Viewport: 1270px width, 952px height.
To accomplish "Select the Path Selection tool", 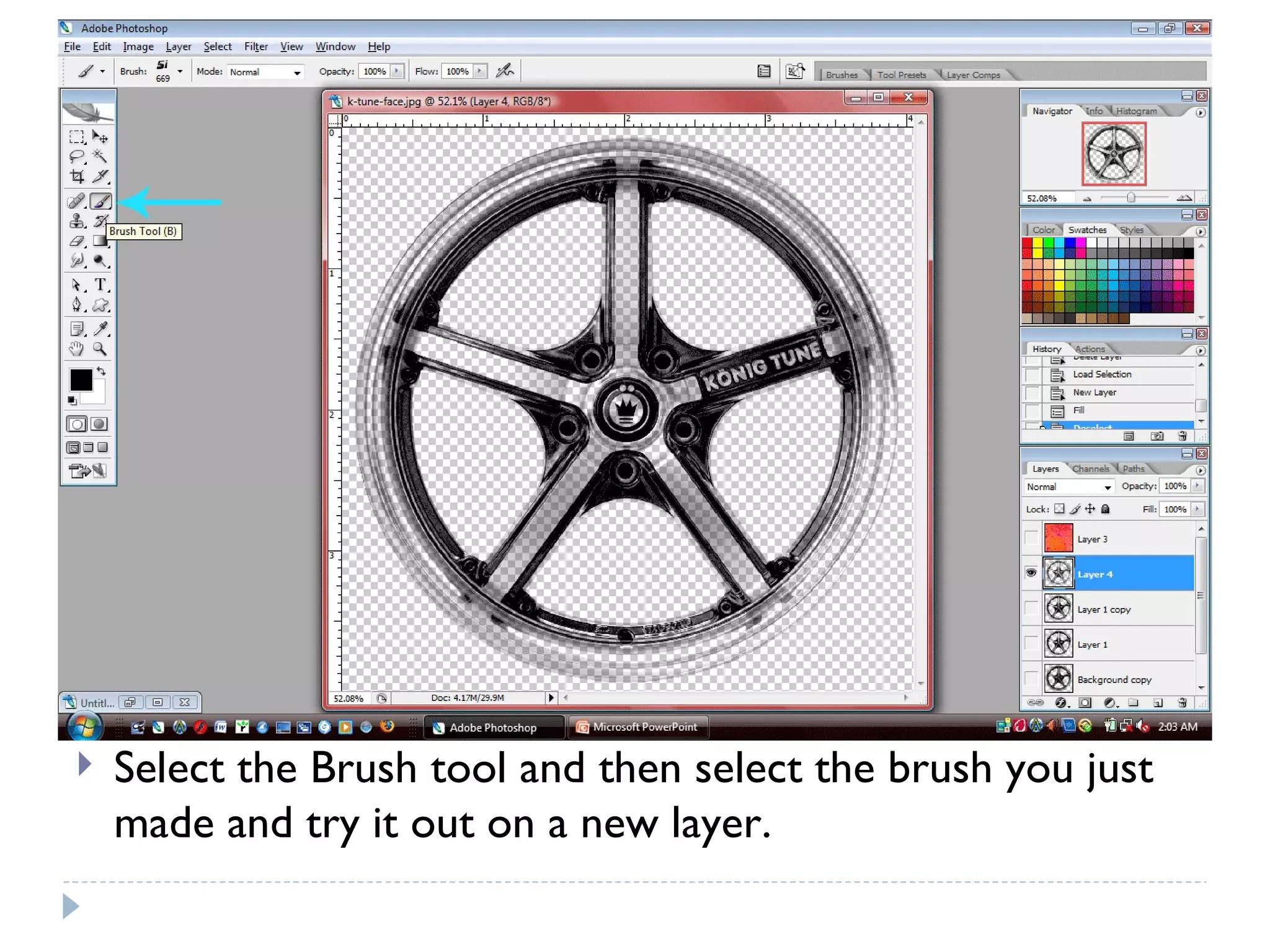I will pos(76,285).
